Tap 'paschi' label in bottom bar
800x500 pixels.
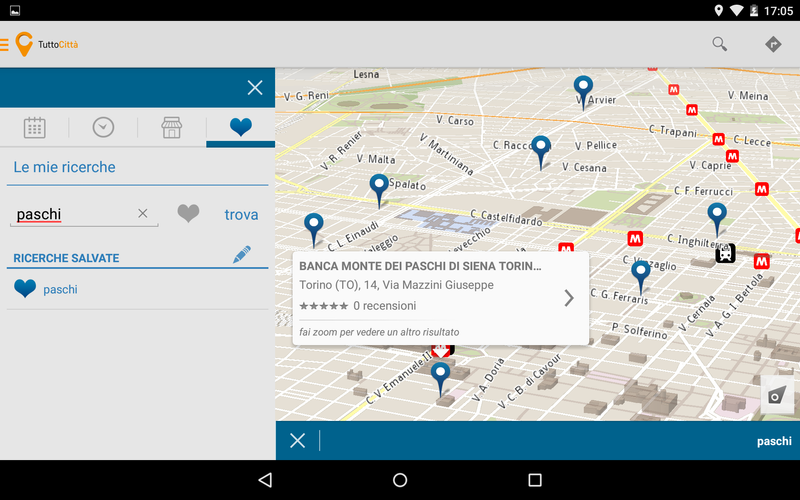[x=774, y=441]
